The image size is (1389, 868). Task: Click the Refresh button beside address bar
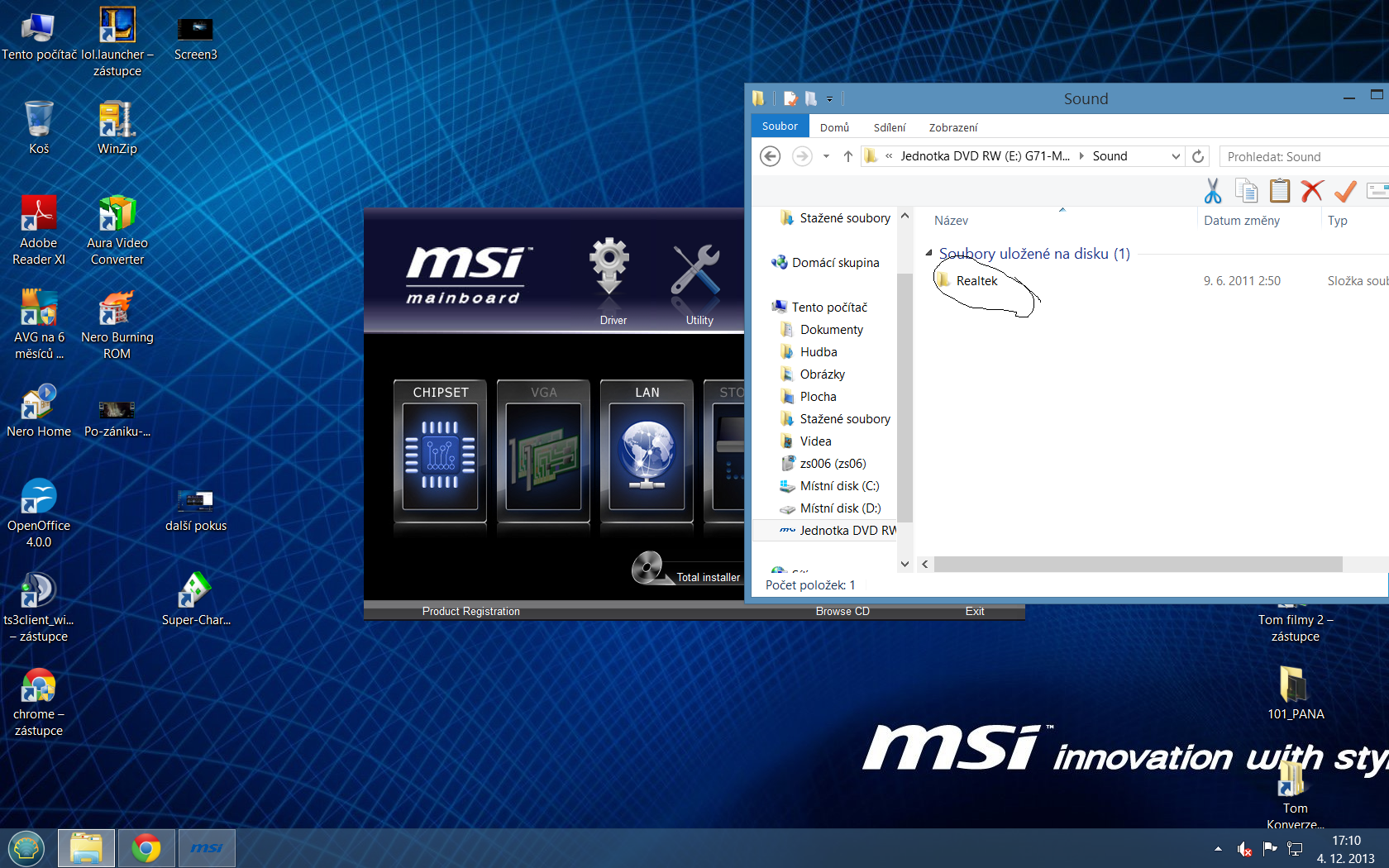tap(1198, 156)
